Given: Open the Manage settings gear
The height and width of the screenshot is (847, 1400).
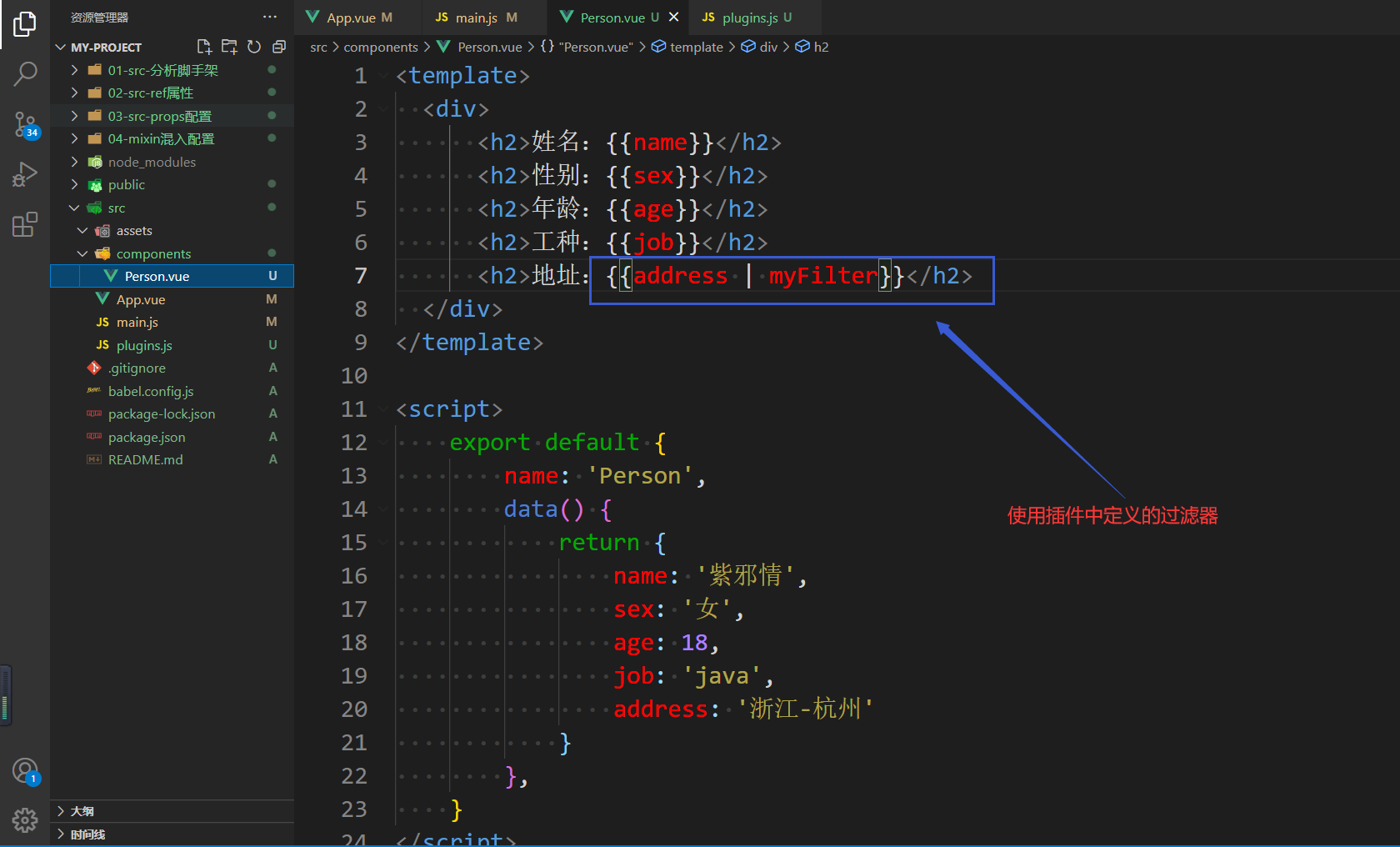Looking at the screenshot, I should 25,820.
